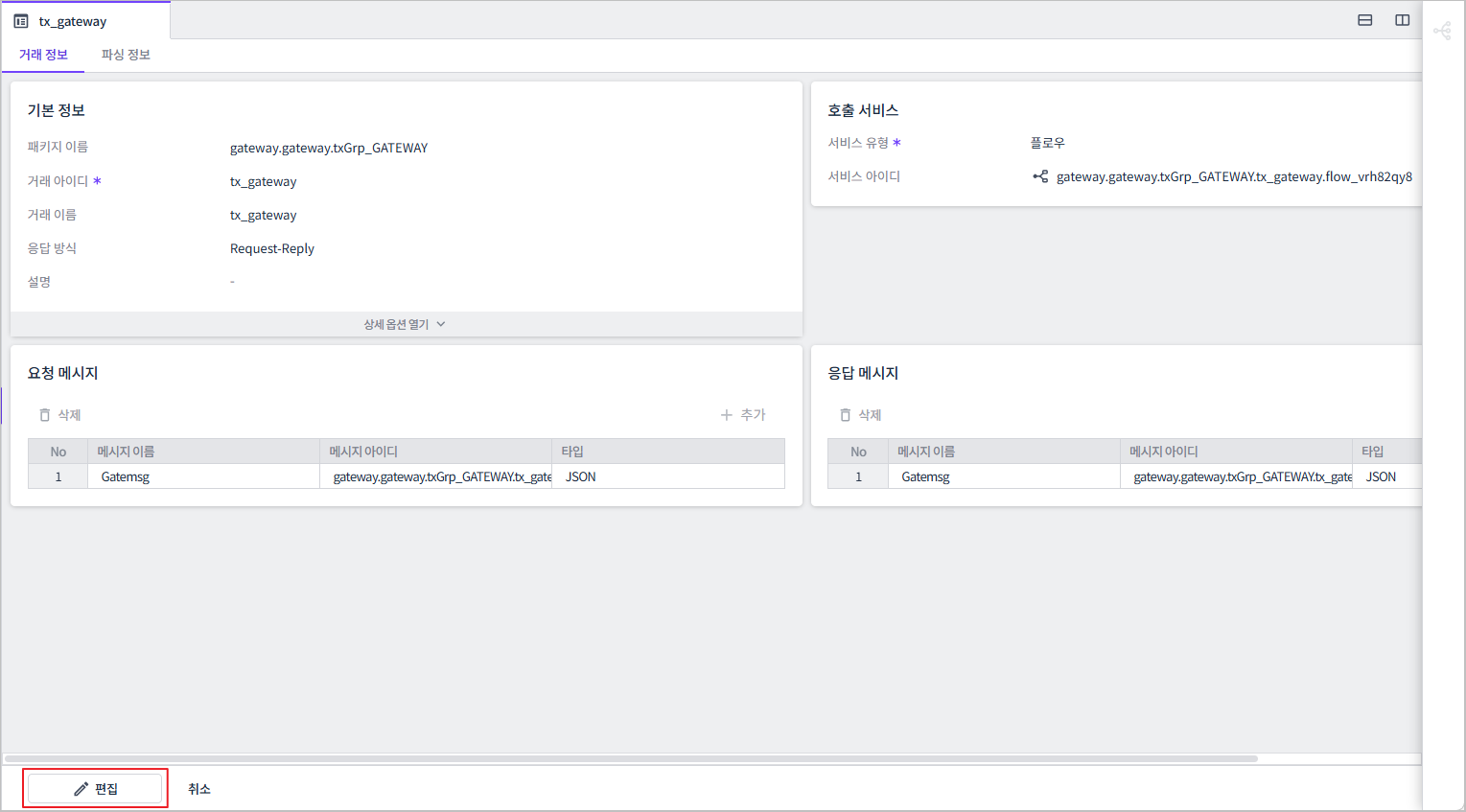This screenshot has width=1466, height=812.
Task: Click the vertical split layout icon
Action: pos(1403,20)
